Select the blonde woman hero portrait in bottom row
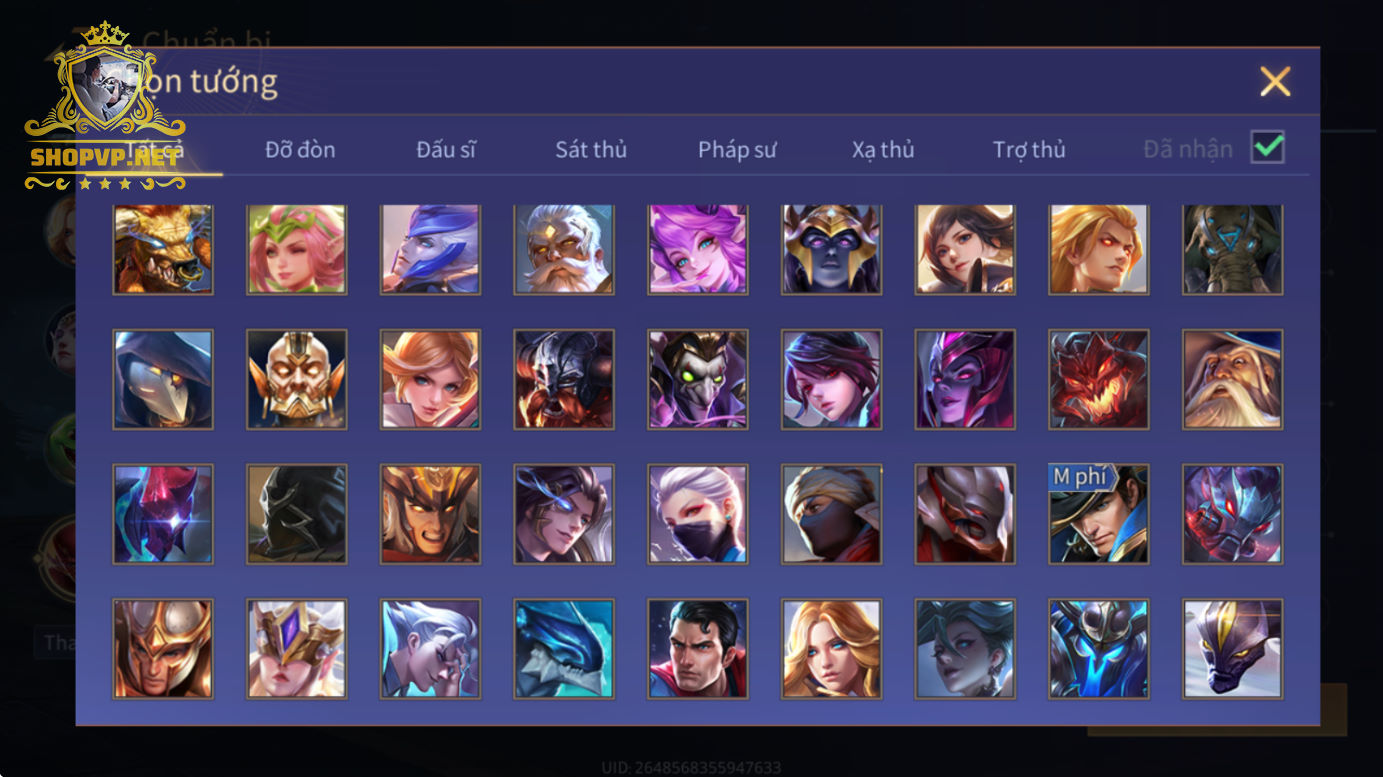The image size is (1383, 777). tap(831, 648)
